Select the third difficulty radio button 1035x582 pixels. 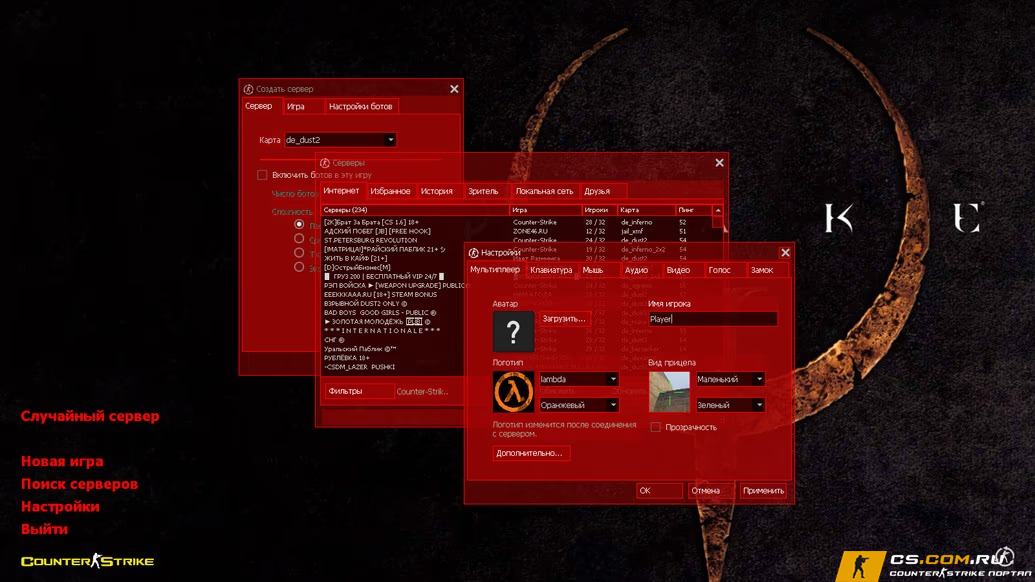(299, 253)
